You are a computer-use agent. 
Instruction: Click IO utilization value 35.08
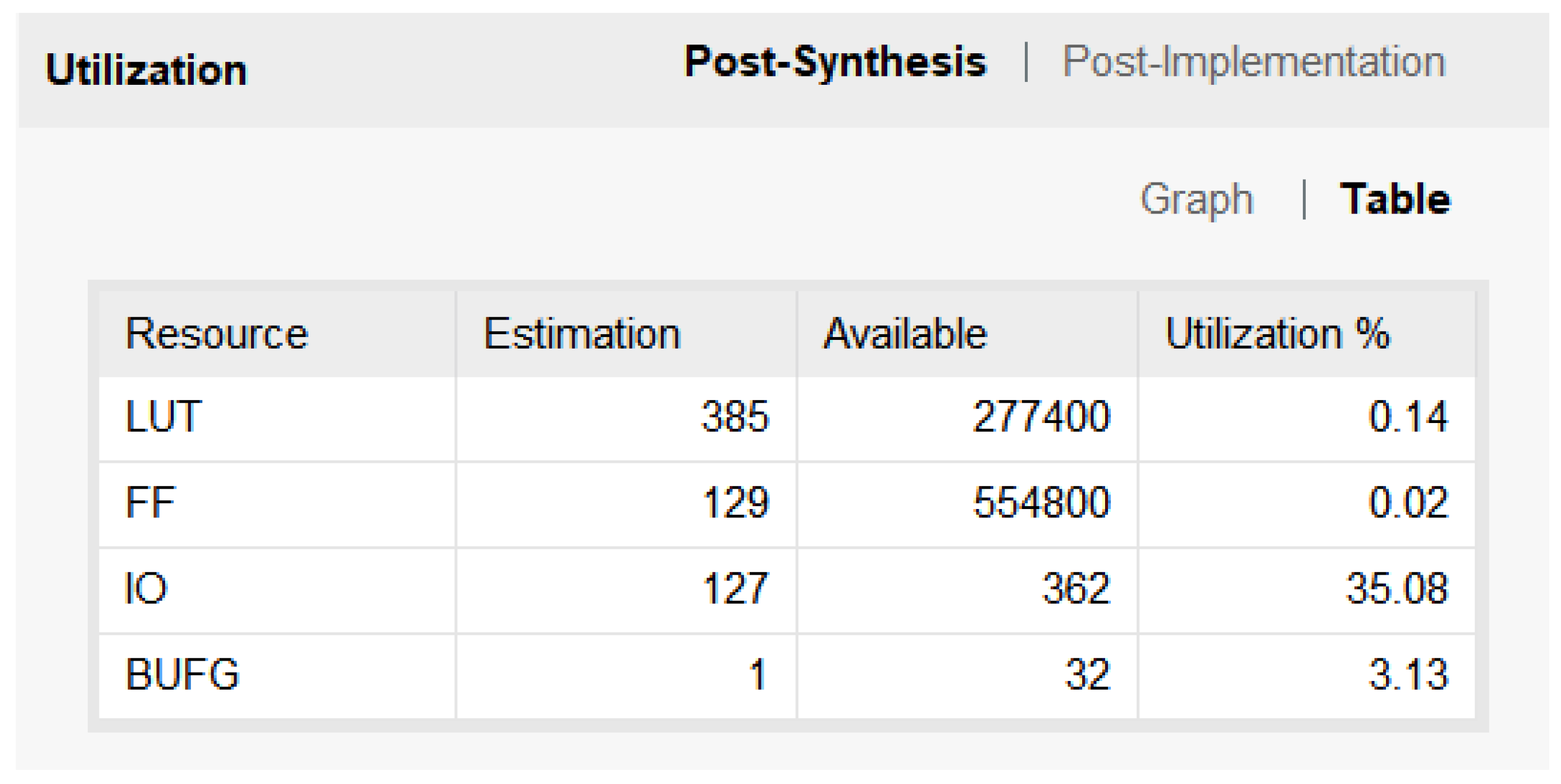(1396, 589)
